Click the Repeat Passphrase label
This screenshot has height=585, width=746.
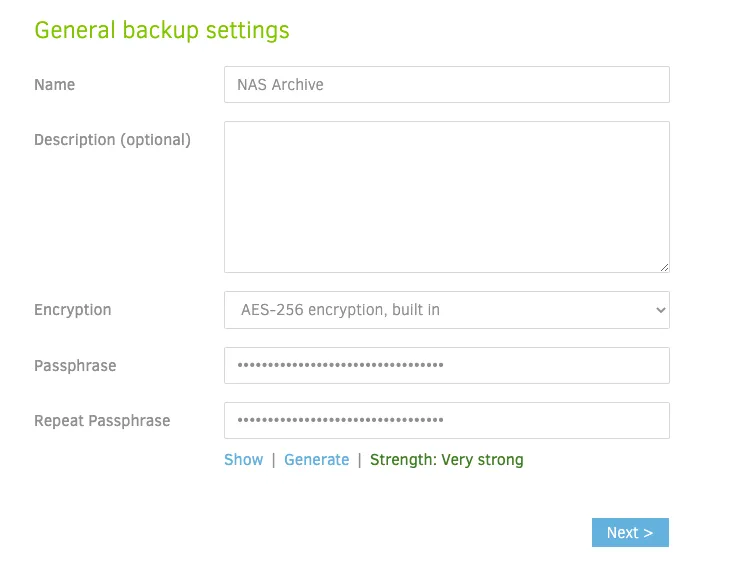pos(102,421)
